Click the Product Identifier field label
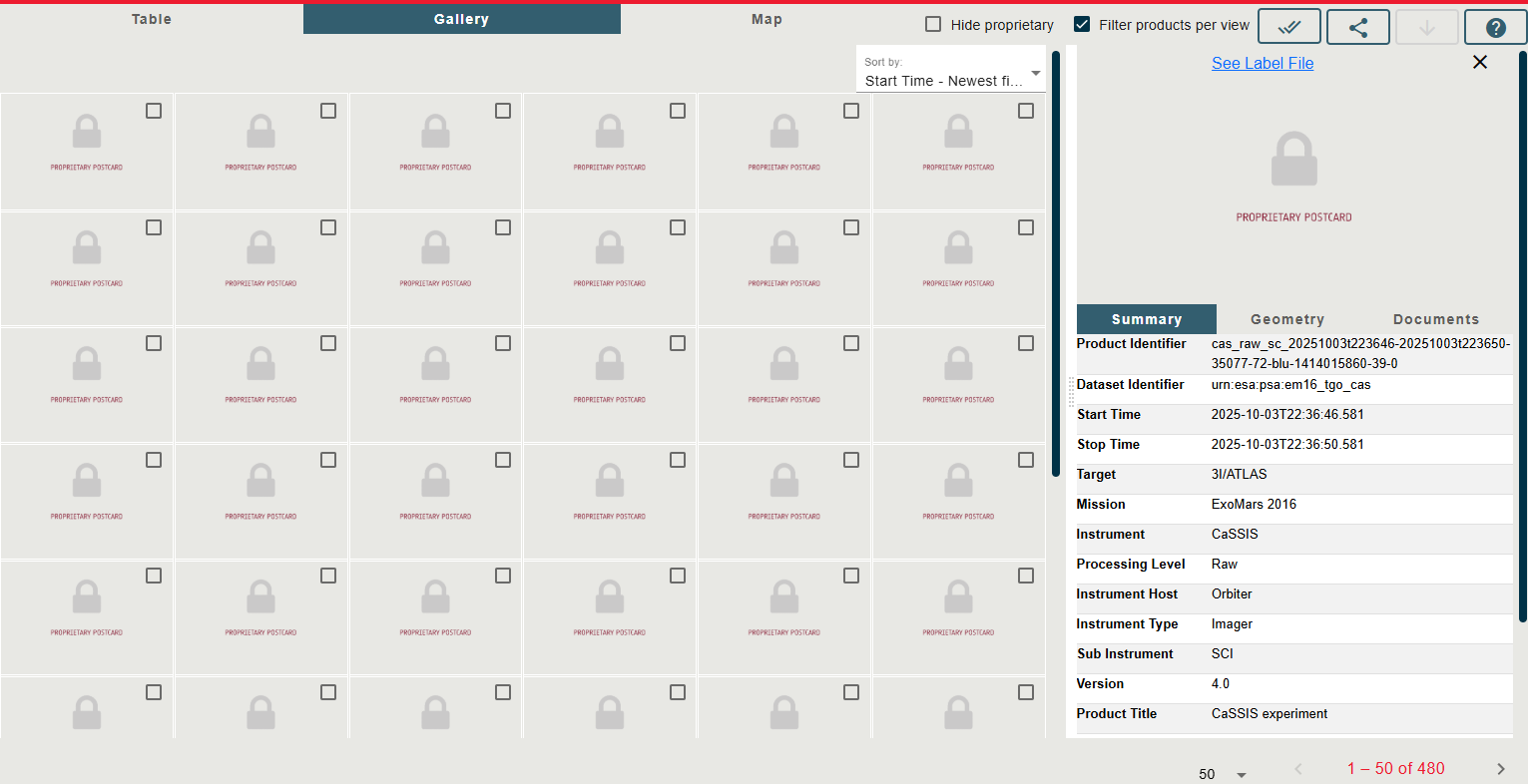Screen dimensions: 1528x784 tap(1132, 344)
